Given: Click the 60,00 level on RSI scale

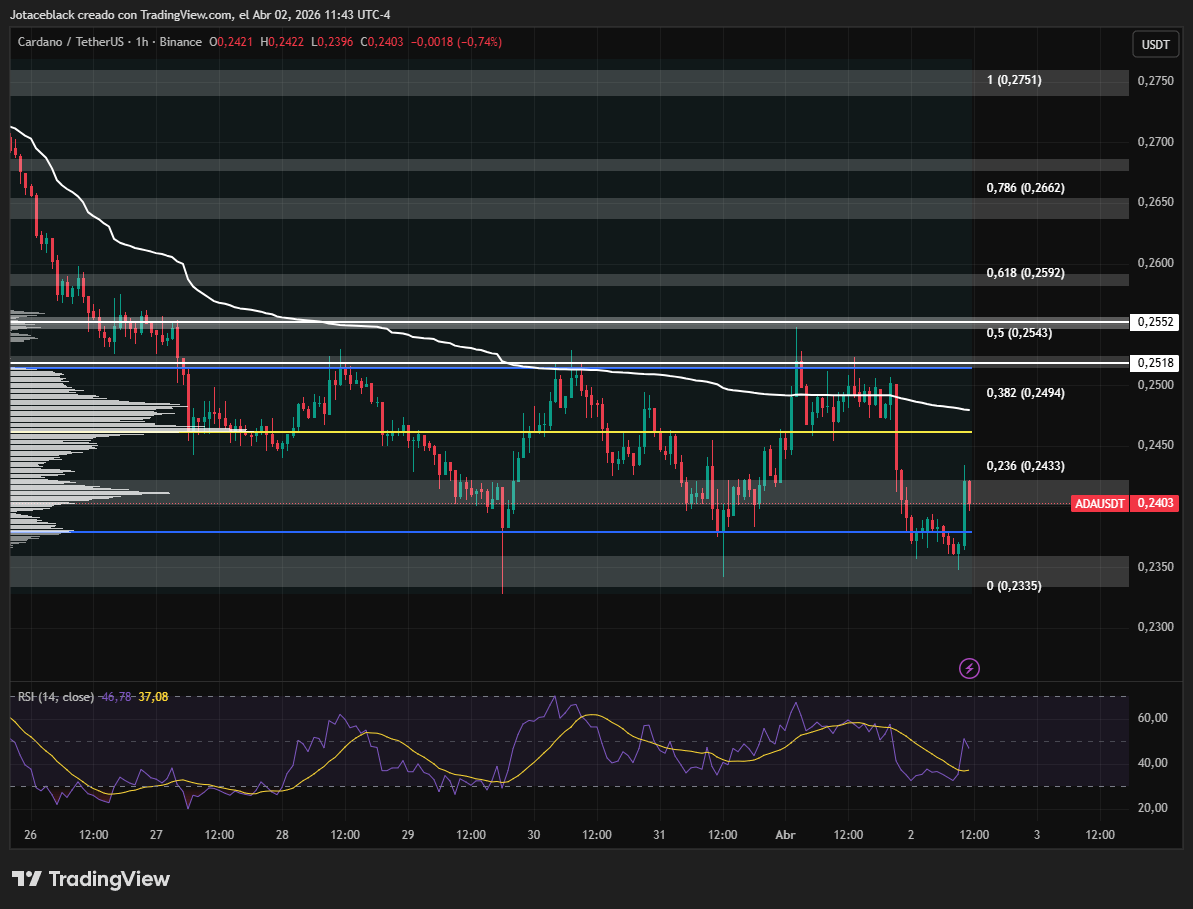Looking at the screenshot, I should coord(1153,718).
